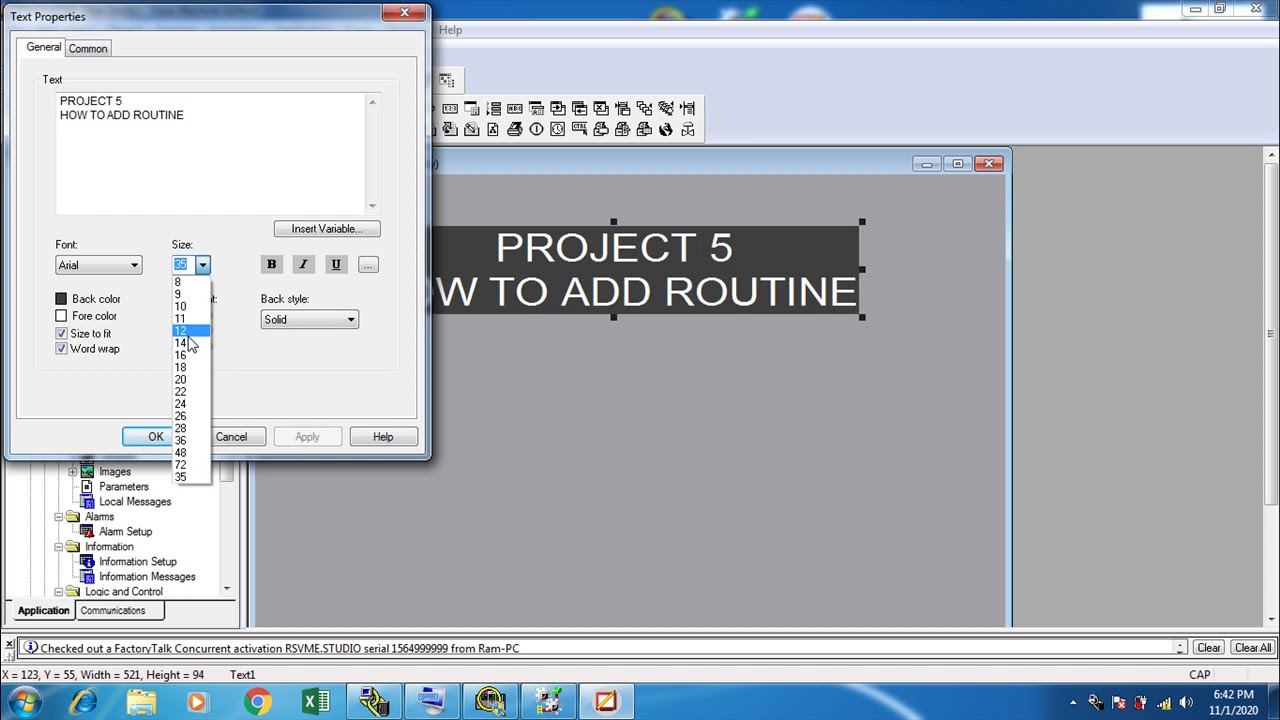The width and height of the screenshot is (1280, 720).
Task: Click the explorer tree scroll down arrow
Action: (x=228, y=590)
